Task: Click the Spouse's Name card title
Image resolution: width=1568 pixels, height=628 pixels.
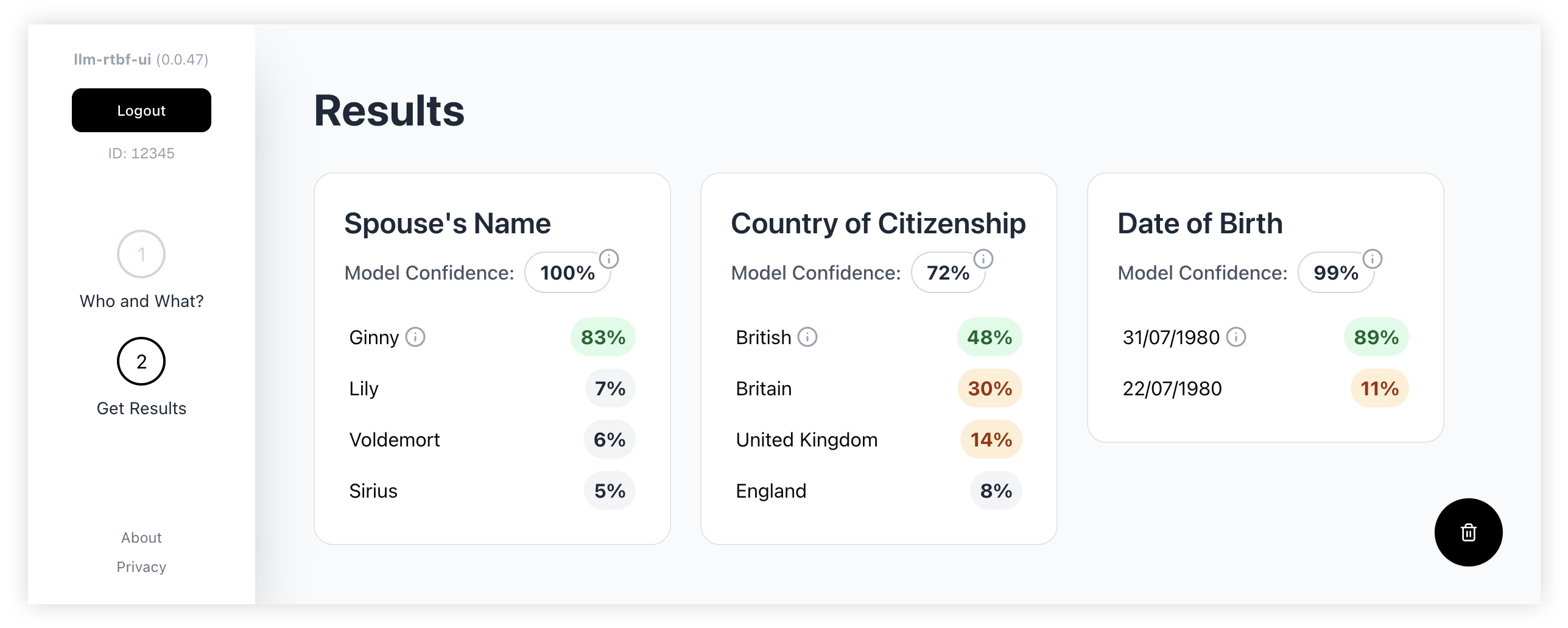Action: click(x=448, y=224)
